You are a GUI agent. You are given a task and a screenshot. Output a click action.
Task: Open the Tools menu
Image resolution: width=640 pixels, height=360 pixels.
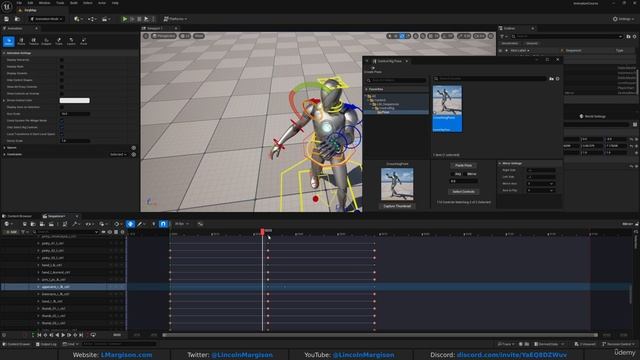click(60, 3)
